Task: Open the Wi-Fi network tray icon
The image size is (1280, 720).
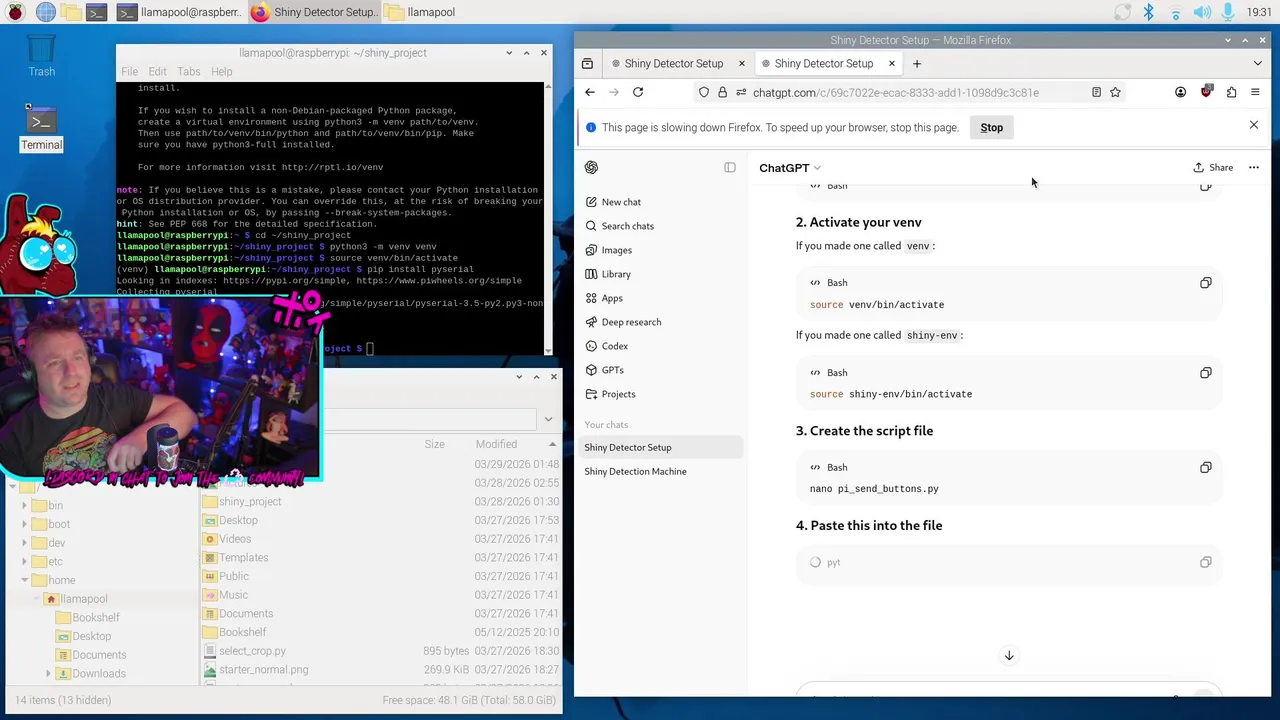Action: 1175,12
